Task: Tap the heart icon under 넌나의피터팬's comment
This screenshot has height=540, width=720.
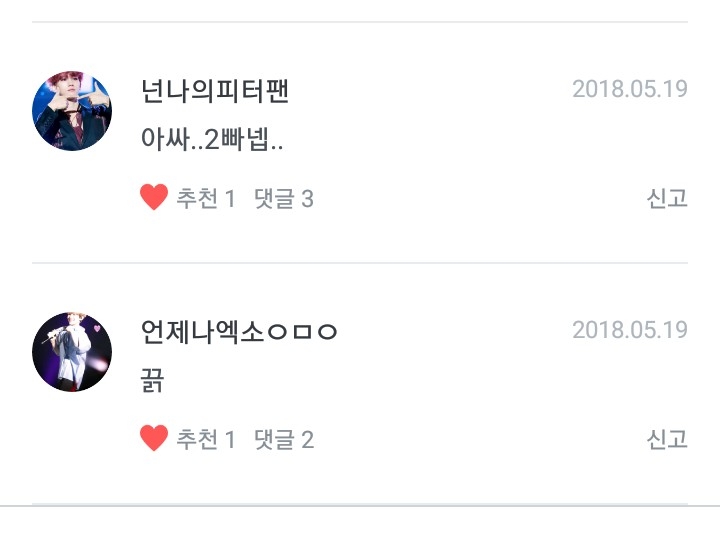Action: [154, 198]
